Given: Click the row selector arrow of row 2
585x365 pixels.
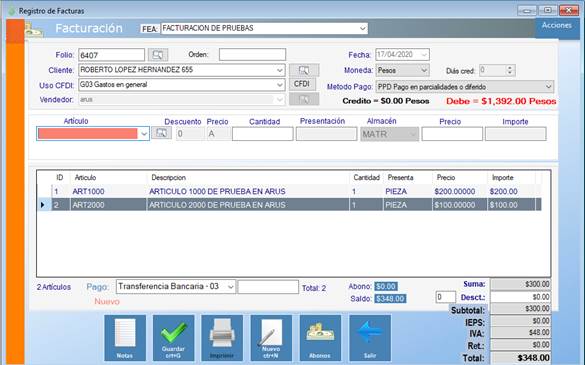Looking at the screenshot, I should (43, 205).
